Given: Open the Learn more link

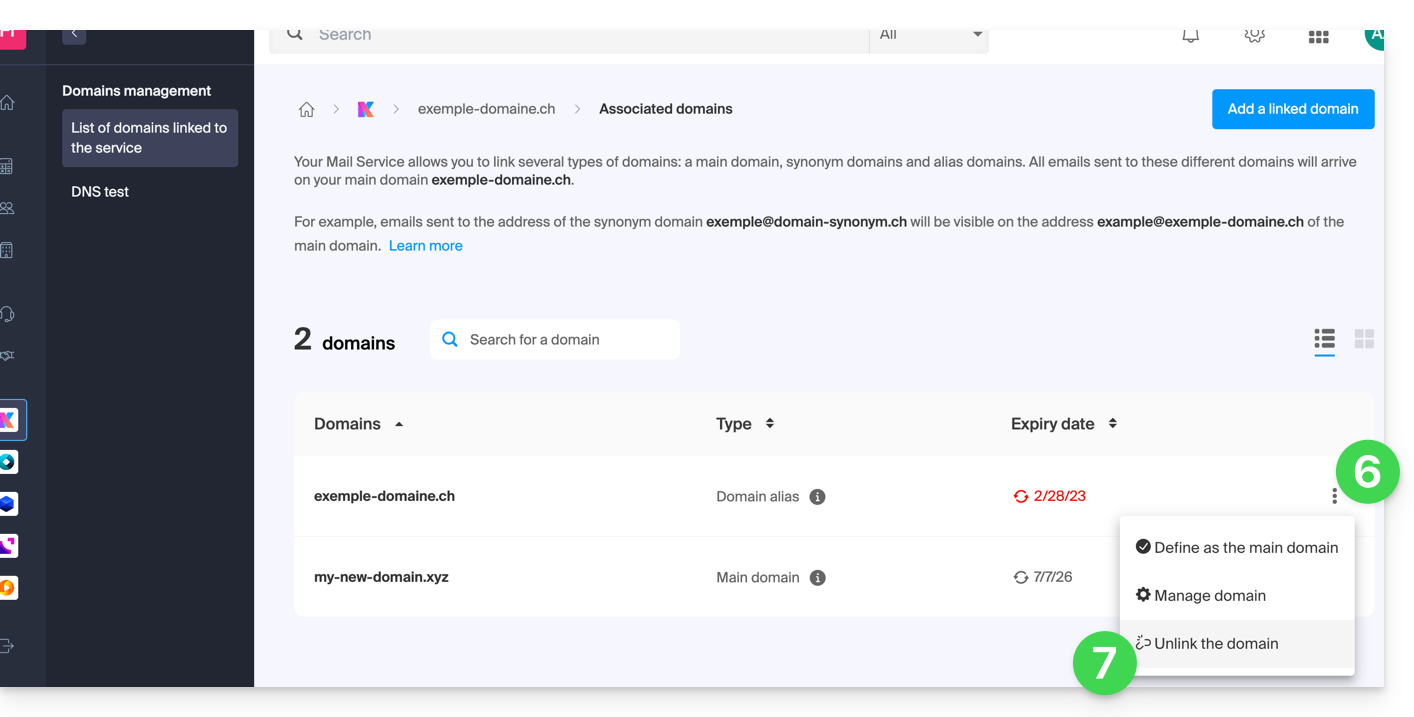Looking at the screenshot, I should tap(426, 246).
